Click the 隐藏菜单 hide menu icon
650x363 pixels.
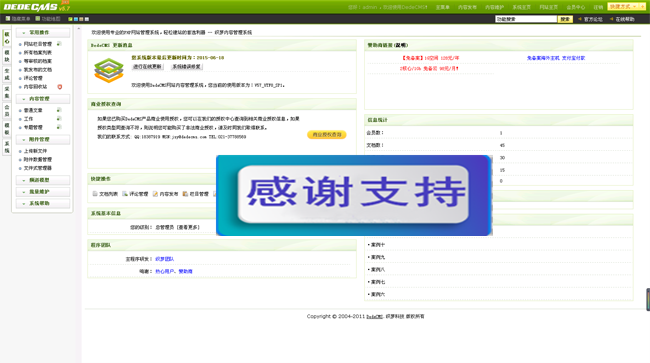(8, 19)
